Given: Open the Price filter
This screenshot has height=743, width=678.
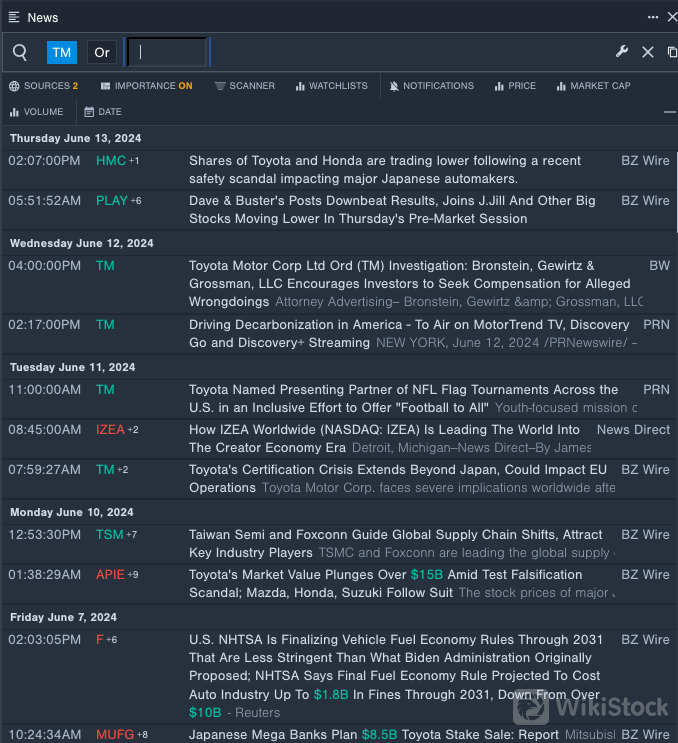Looking at the screenshot, I should pyautogui.click(x=515, y=86).
